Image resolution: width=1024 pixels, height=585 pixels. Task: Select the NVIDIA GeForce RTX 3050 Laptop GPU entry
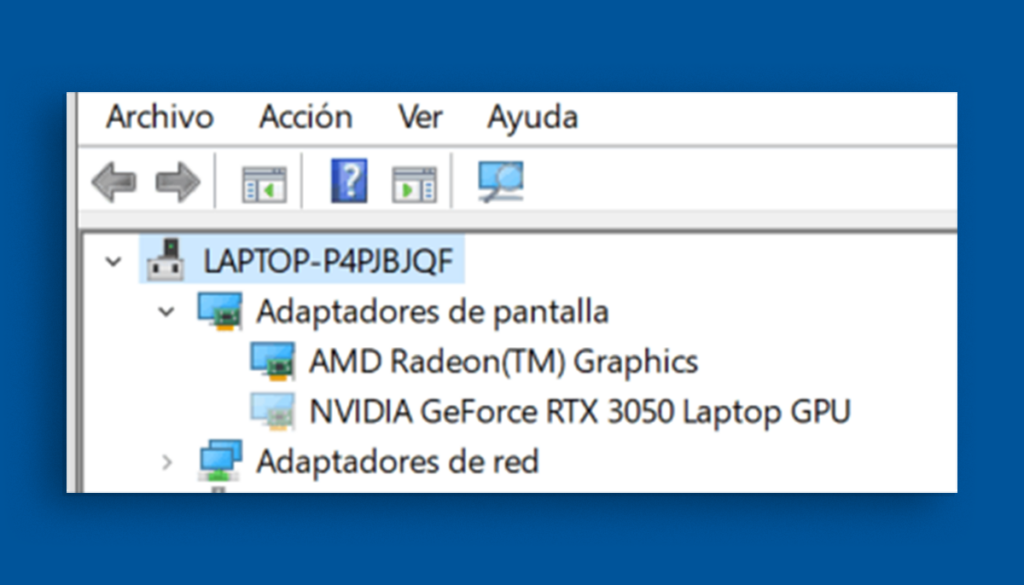pyautogui.click(x=580, y=411)
